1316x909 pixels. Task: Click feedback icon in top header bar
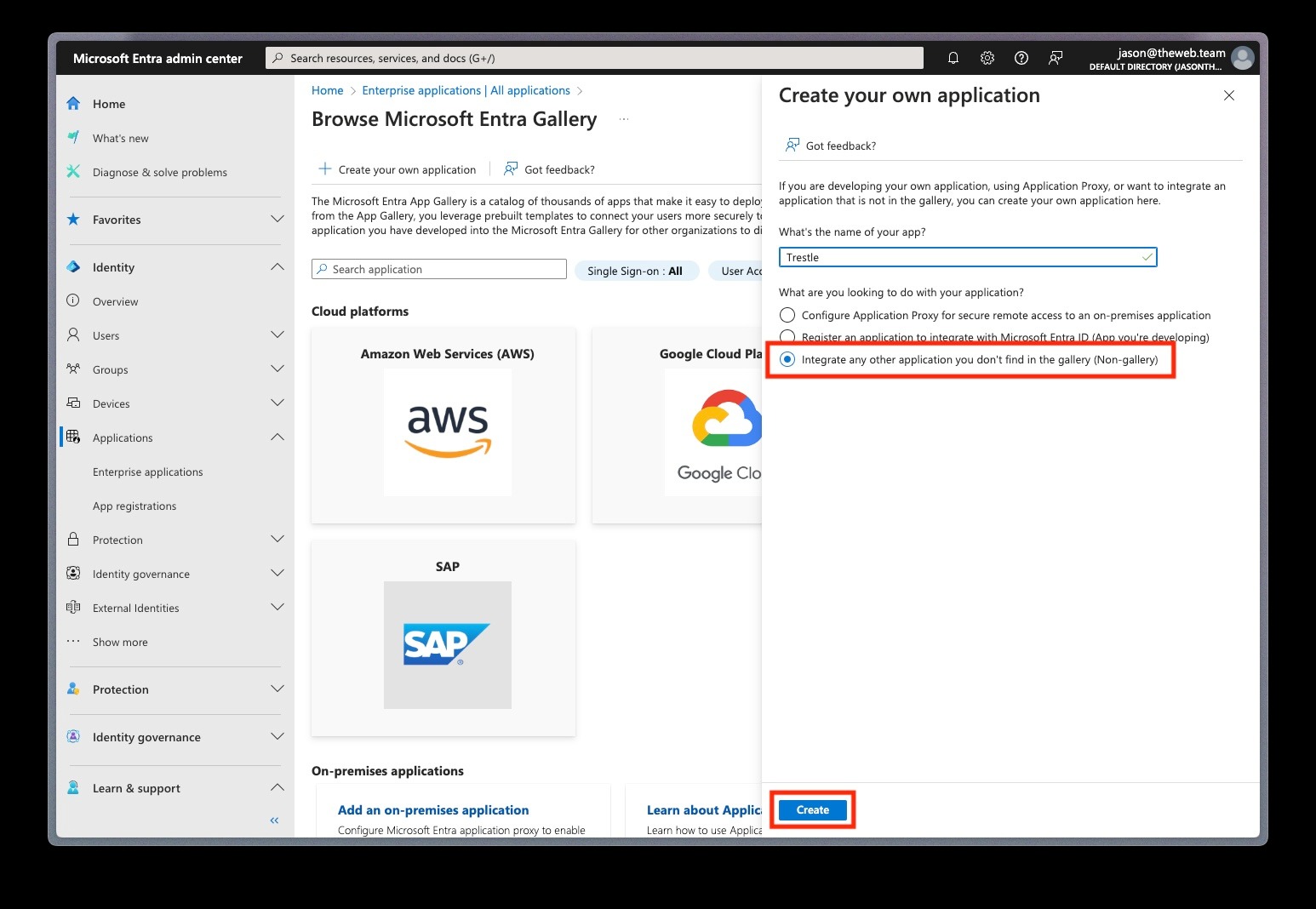[1056, 58]
